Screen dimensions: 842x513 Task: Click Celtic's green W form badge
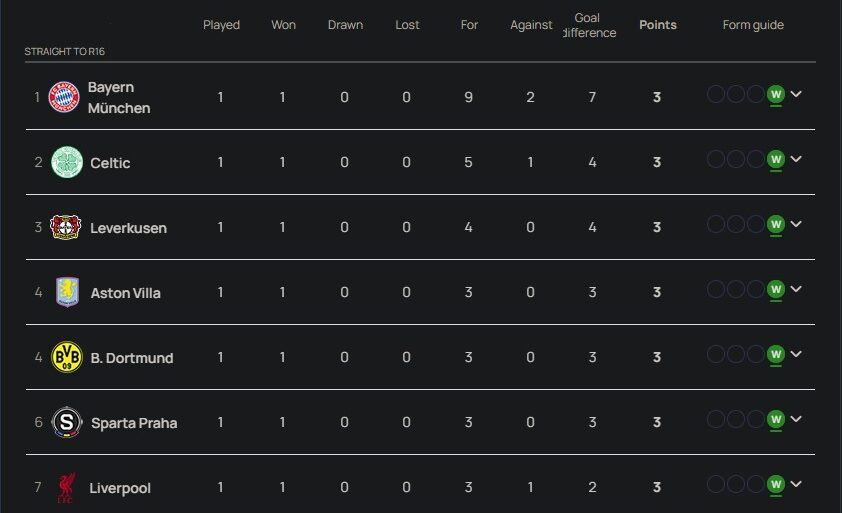click(775, 160)
